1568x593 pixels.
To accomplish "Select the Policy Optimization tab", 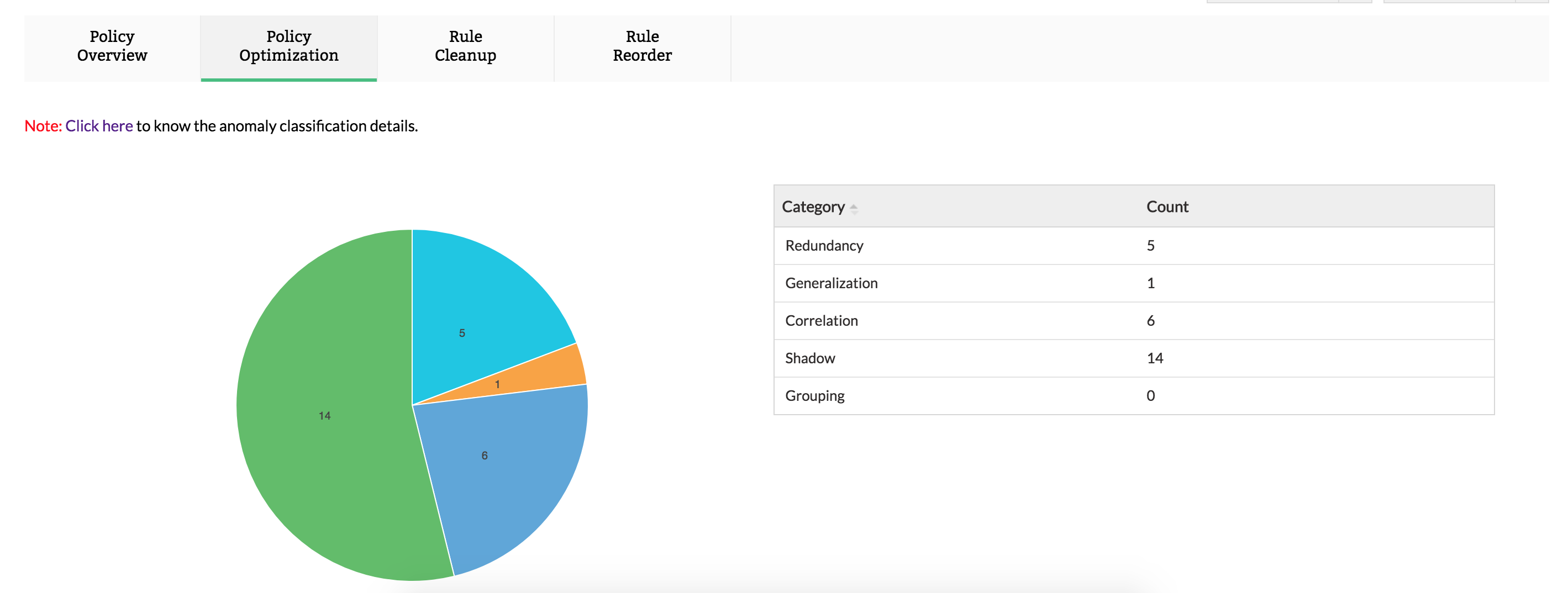I will 288,46.
